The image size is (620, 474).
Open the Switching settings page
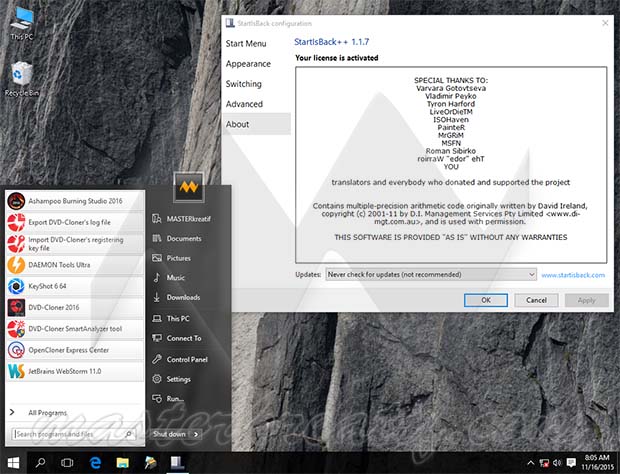coord(244,84)
